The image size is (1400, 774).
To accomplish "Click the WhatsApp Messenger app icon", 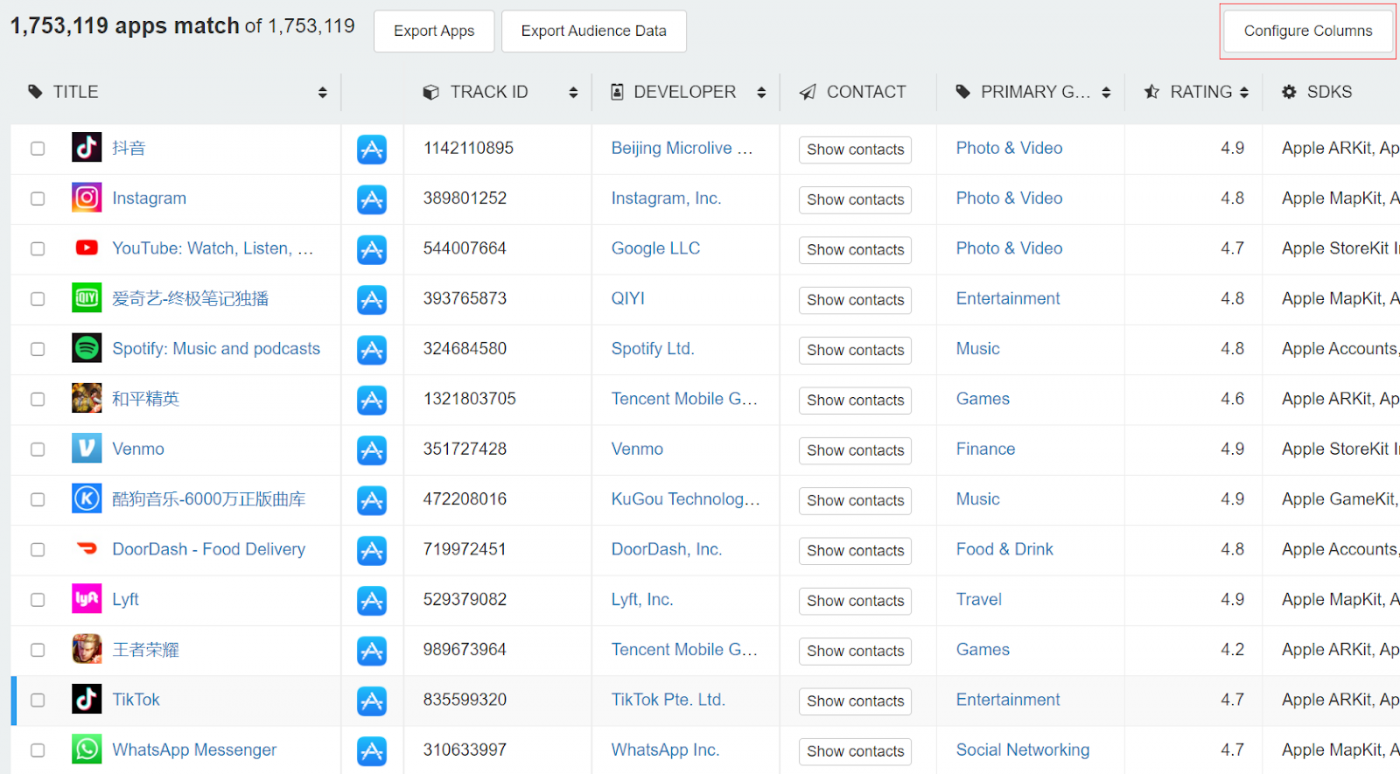I will click(86, 749).
